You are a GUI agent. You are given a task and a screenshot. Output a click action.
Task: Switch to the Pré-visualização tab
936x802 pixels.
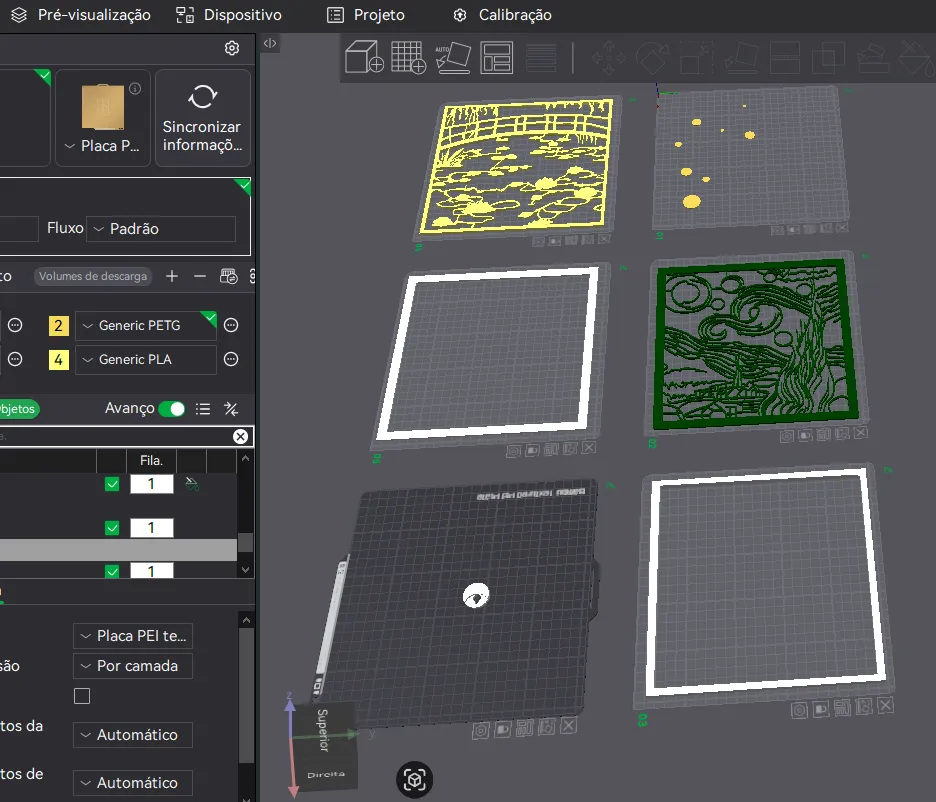(x=81, y=15)
